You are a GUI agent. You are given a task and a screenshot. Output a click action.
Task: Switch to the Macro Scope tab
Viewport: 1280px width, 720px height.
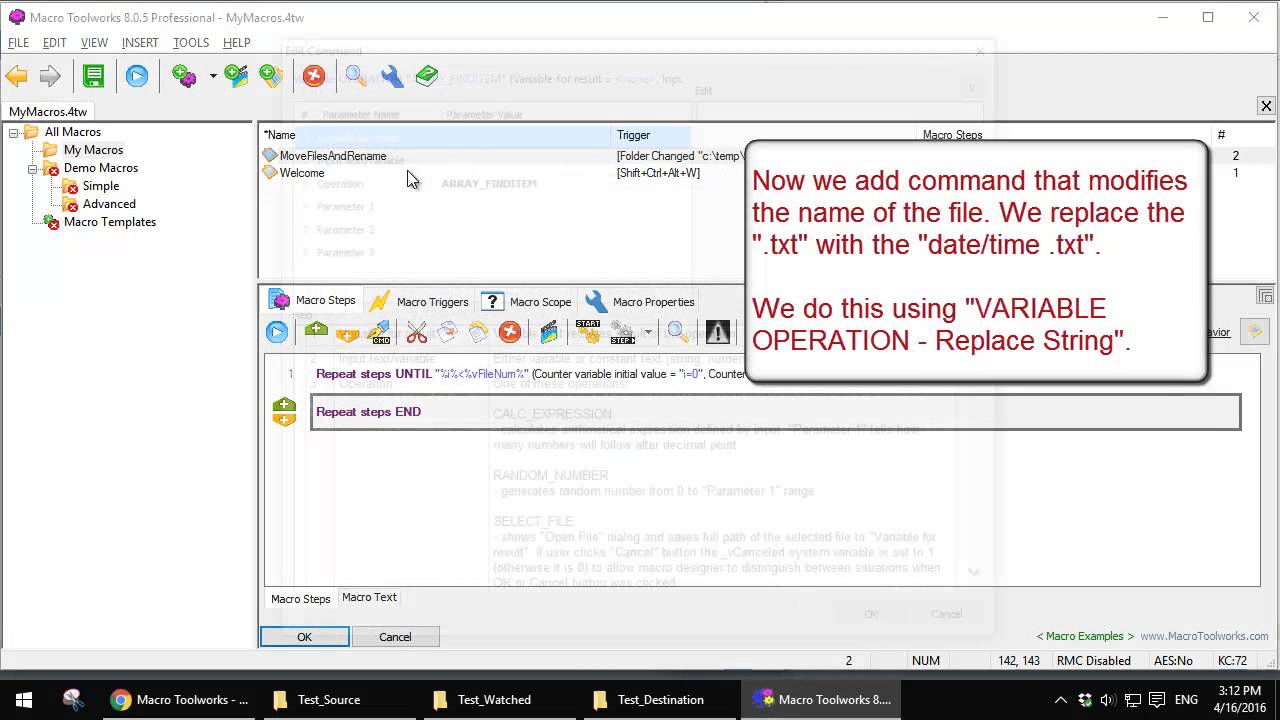527,301
